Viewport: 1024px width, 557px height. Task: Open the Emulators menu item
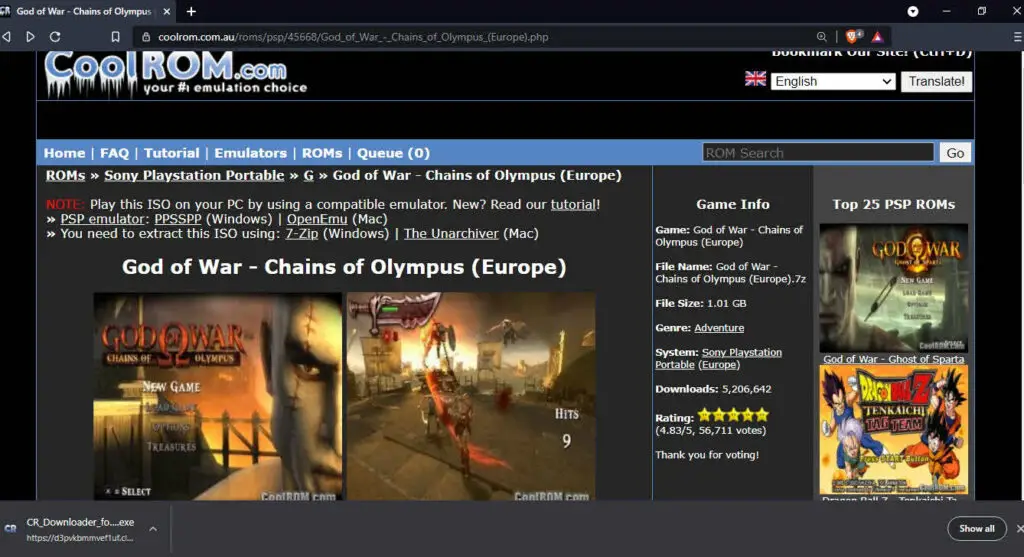tap(251, 153)
